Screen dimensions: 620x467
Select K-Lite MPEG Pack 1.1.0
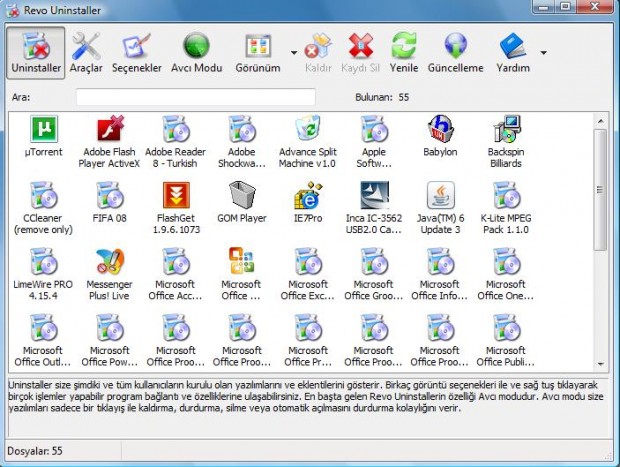(506, 208)
